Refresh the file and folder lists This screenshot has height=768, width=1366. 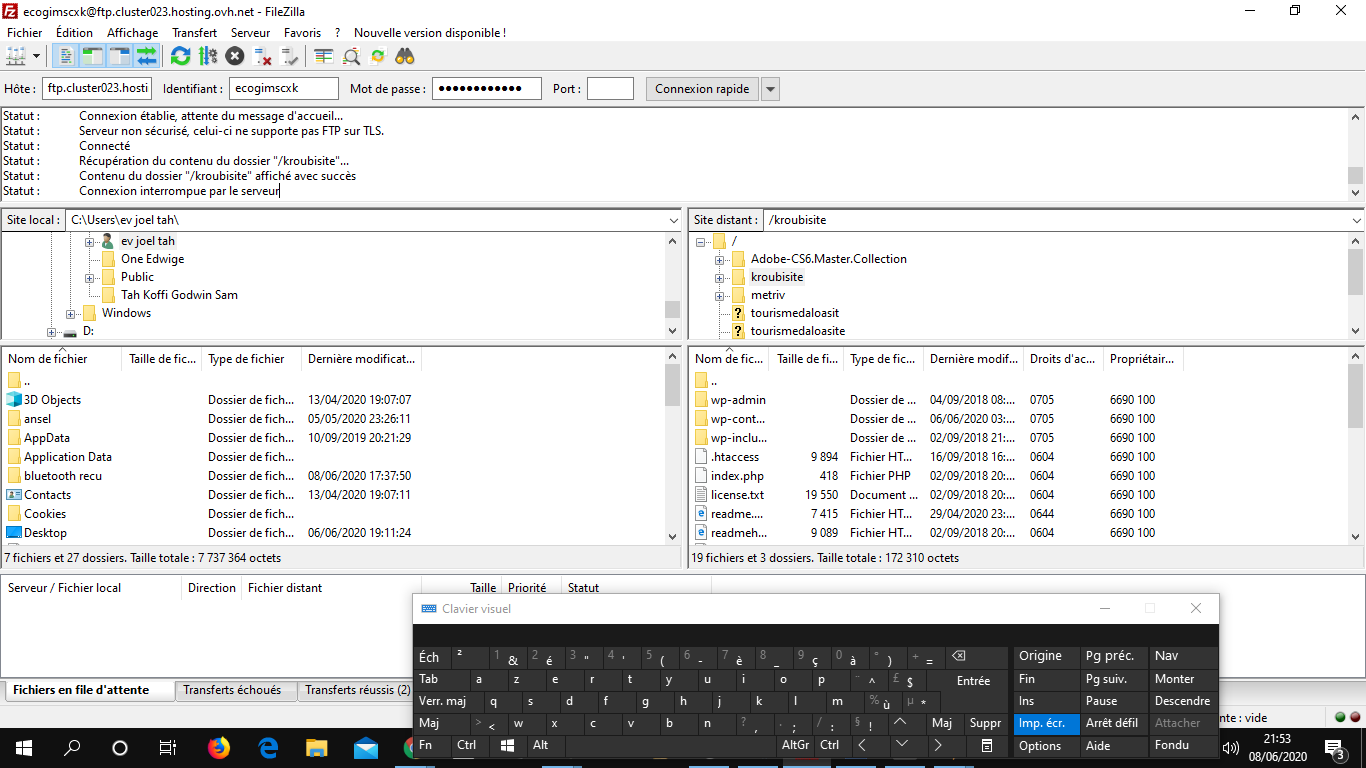(x=180, y=56)
